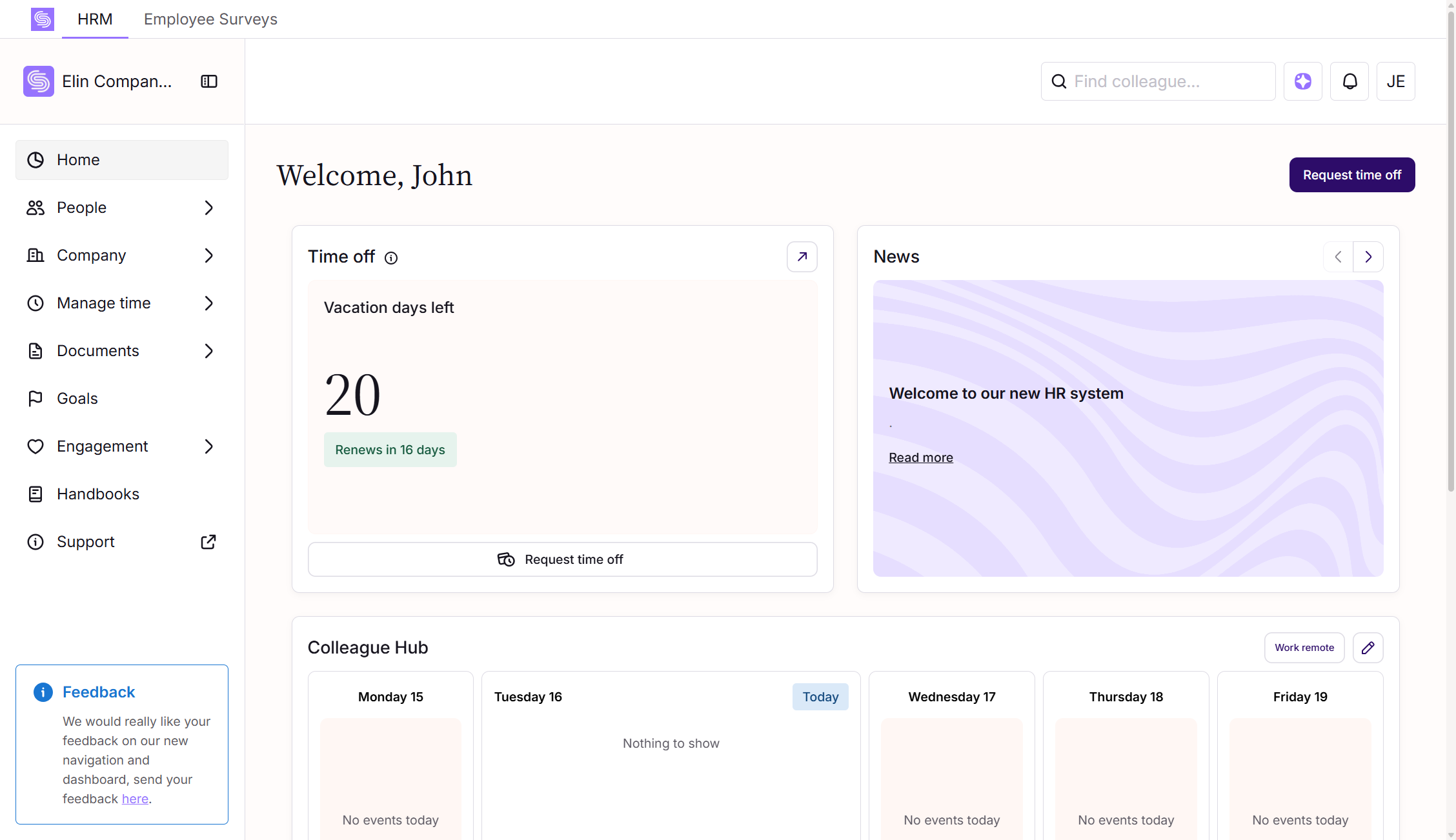Open notifications bell icon
The width and height of the screenshot is (1456, 840).
[1350, 81]
